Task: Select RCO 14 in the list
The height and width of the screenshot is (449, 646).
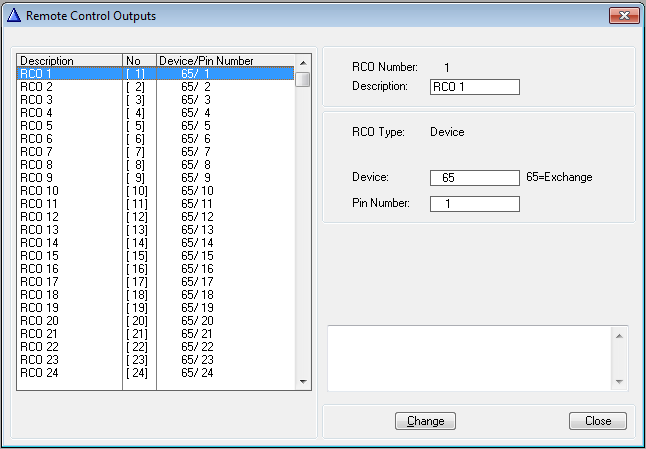Action: (x=156, y=243)
